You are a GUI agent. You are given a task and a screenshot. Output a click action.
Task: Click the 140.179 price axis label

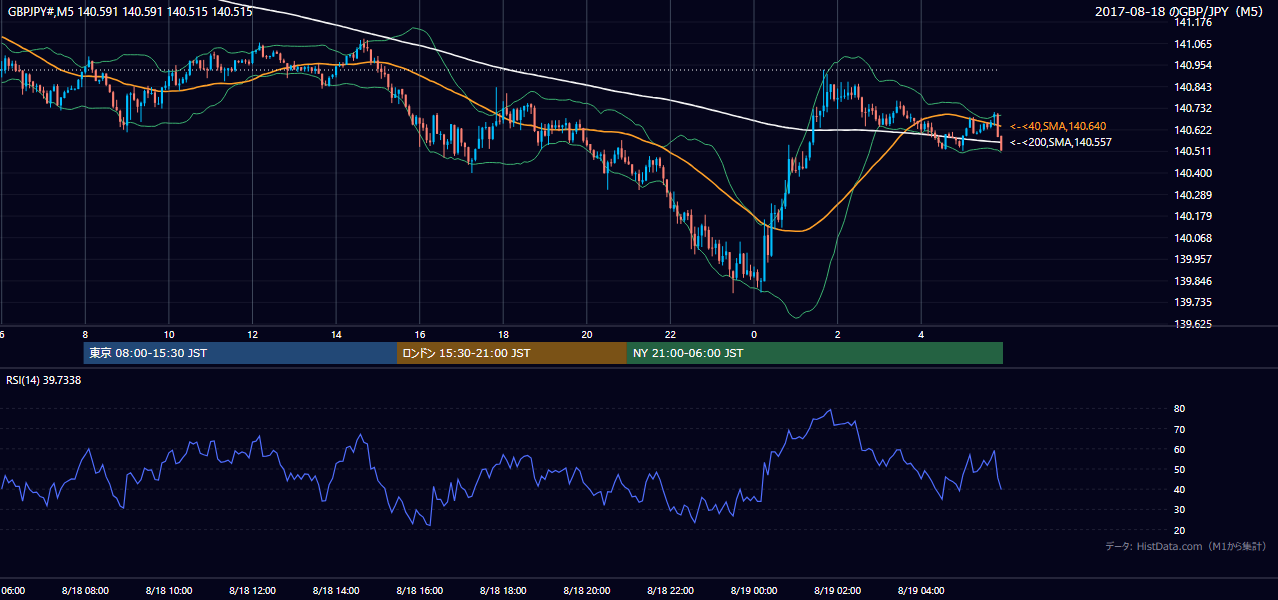click(x=1194, y=216)
